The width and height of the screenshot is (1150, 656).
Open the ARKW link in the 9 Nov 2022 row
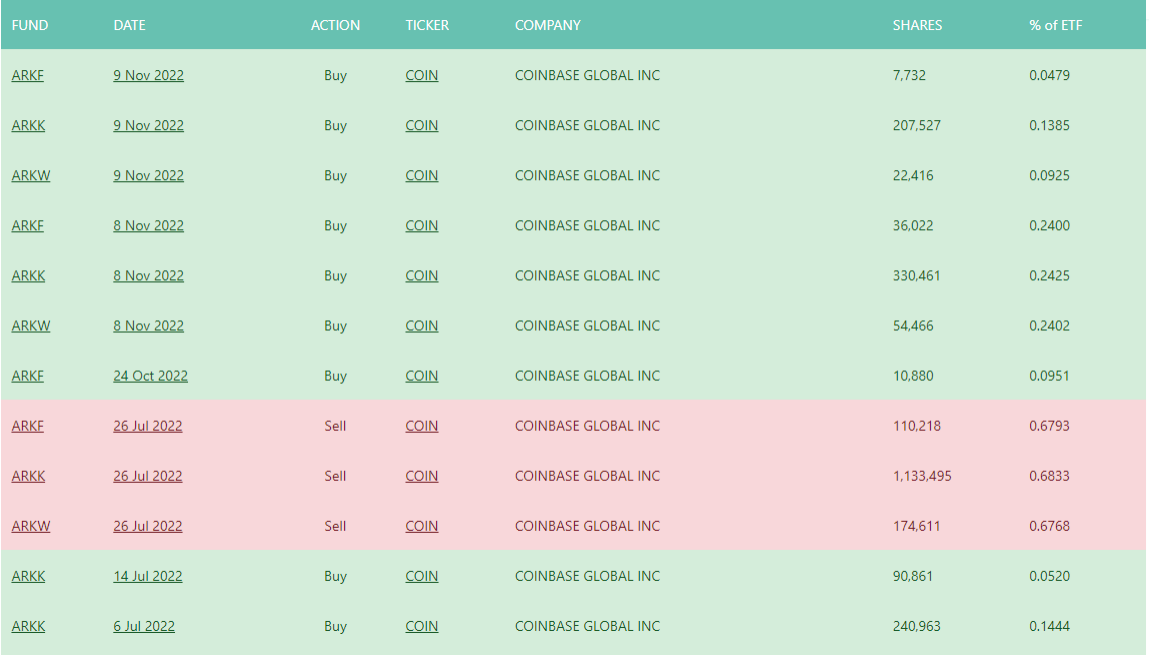(31, 175)
